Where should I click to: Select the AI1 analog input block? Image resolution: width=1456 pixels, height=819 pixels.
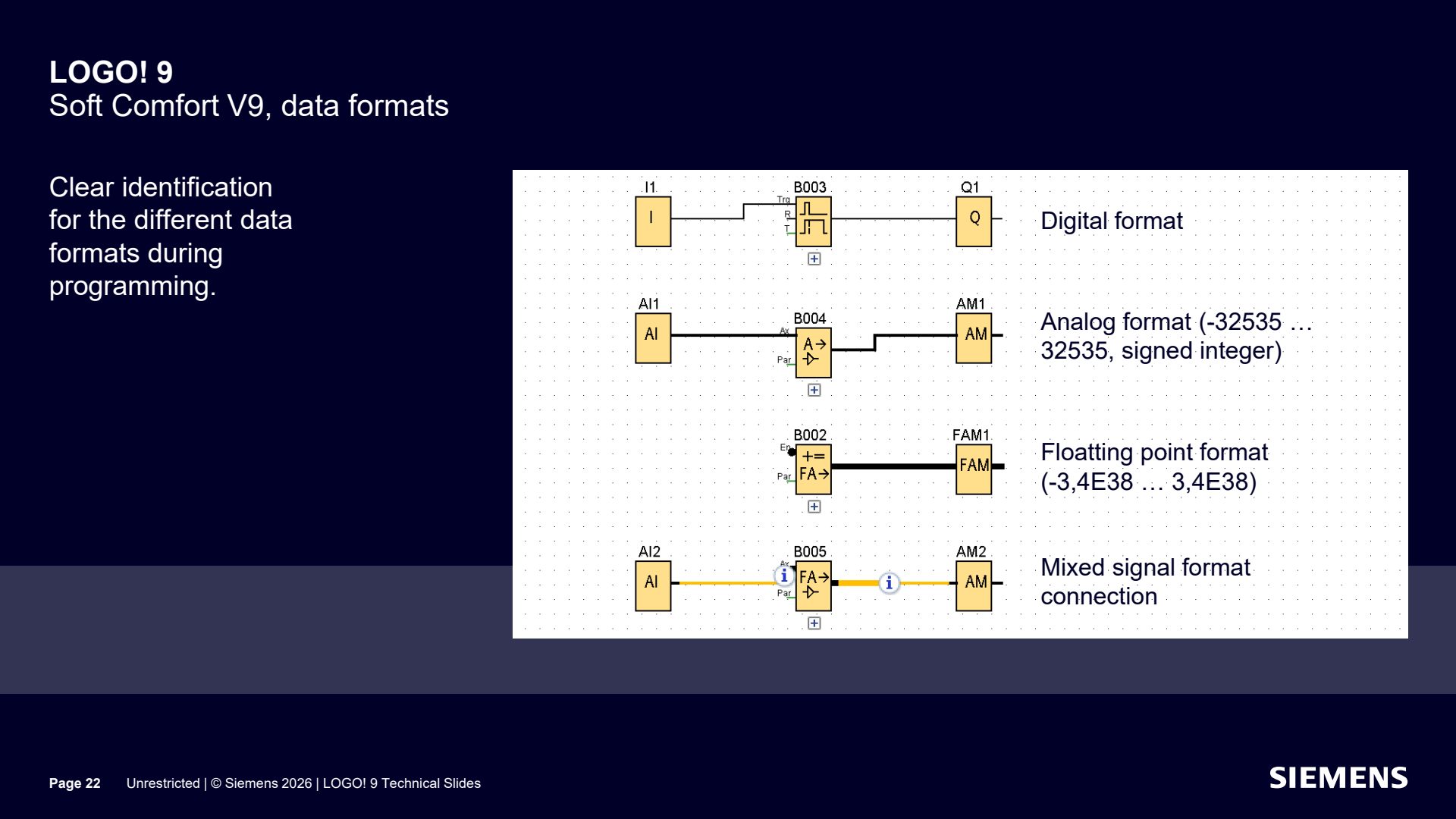click(x=653, y=338)
